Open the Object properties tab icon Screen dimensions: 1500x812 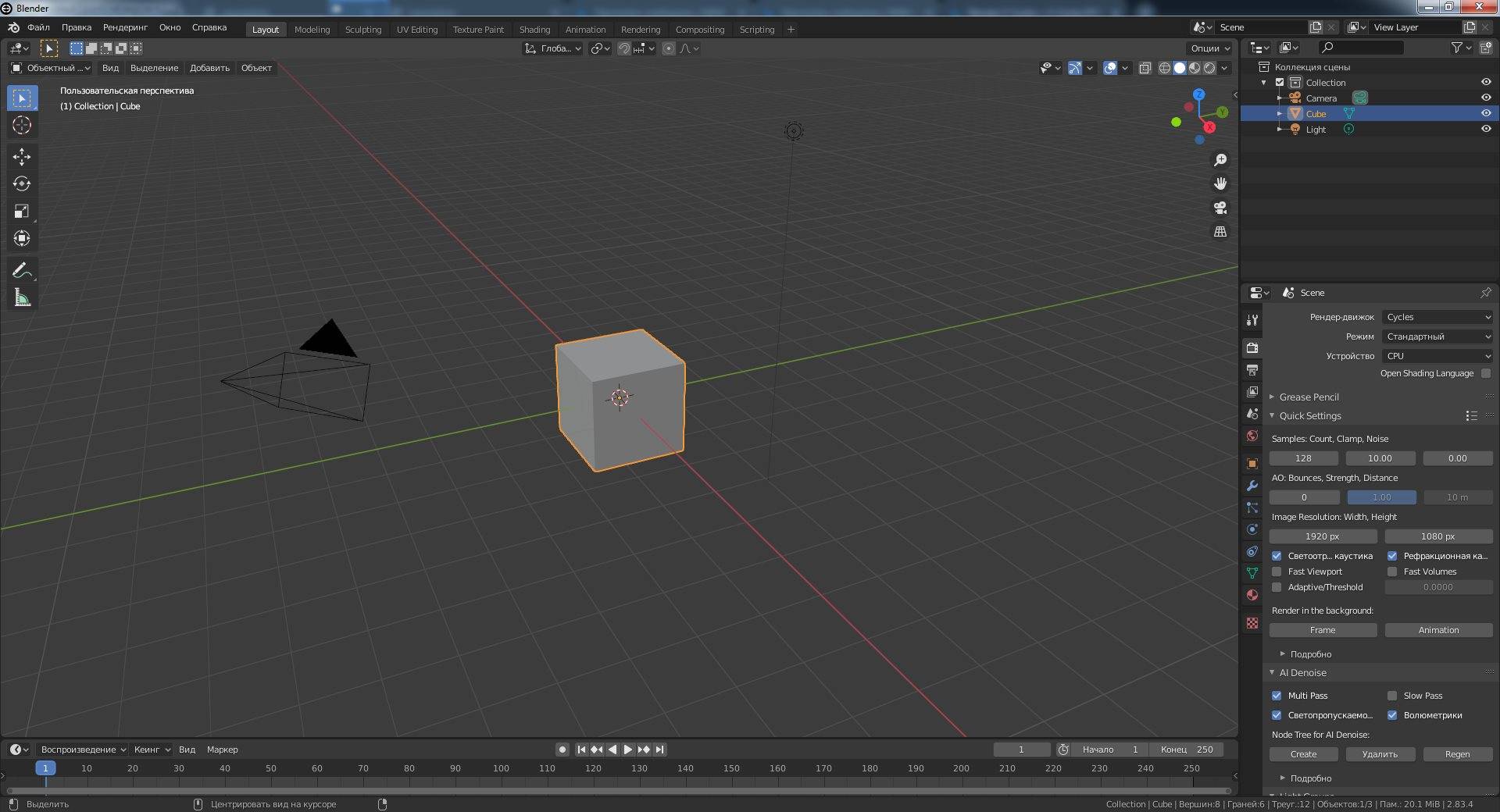pos(1252,464)
